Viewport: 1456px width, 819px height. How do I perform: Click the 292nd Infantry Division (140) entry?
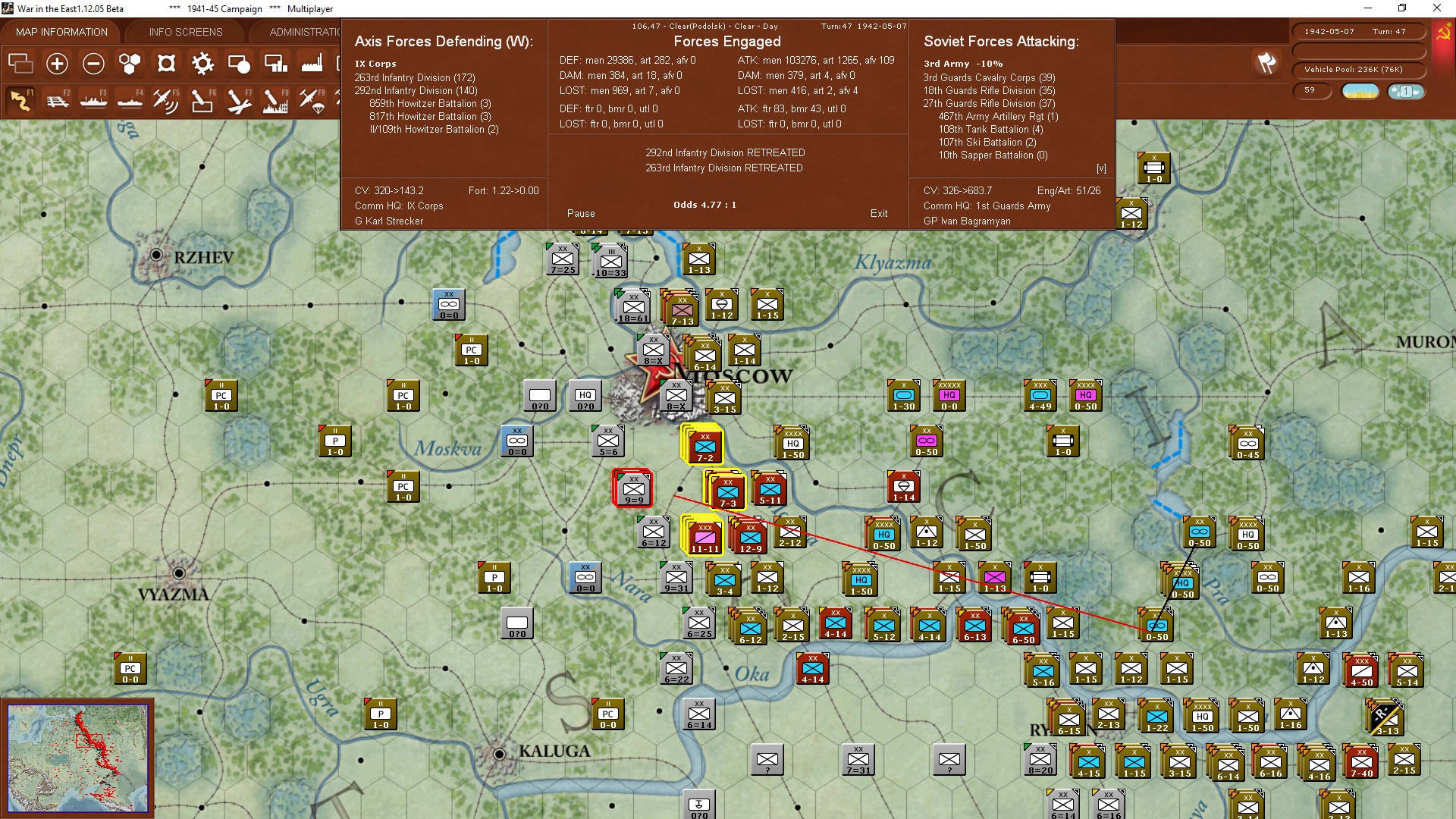[416, 91]
